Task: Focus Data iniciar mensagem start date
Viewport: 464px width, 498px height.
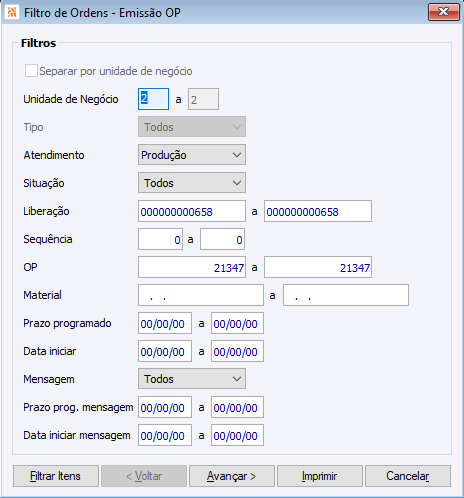Action: coord(165,435)
